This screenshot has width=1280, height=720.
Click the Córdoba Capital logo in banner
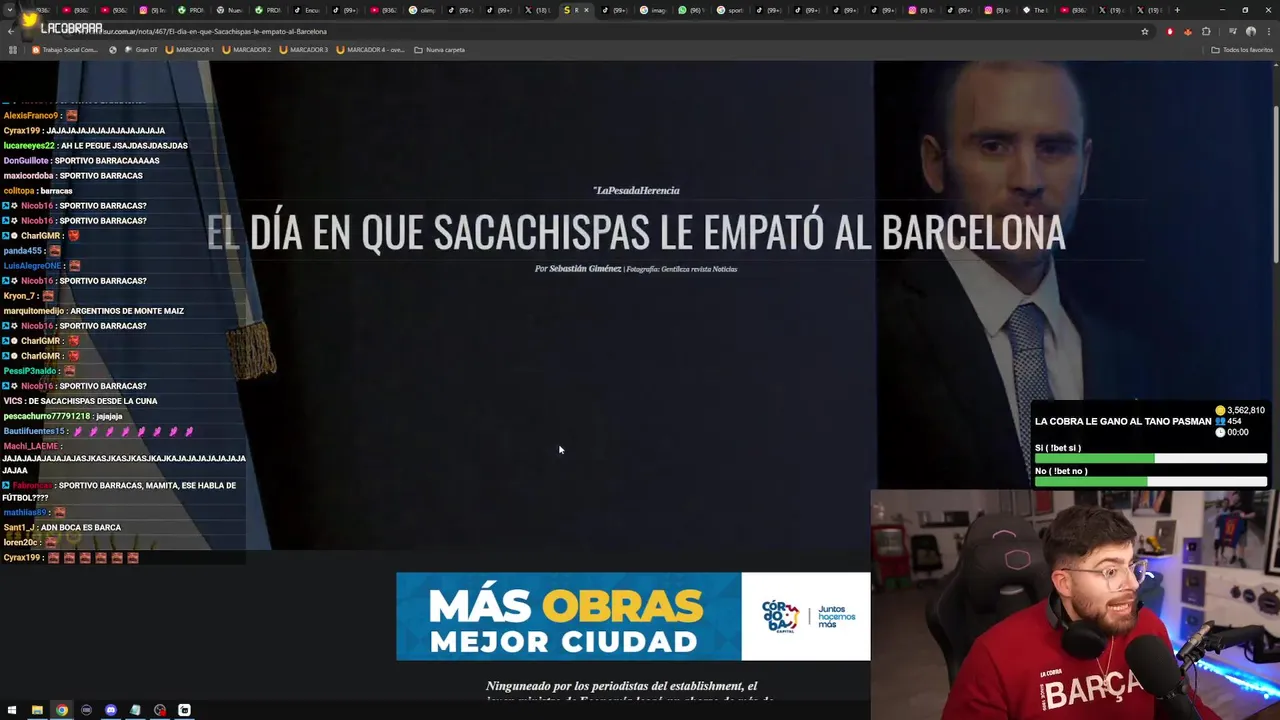(781, 615)
